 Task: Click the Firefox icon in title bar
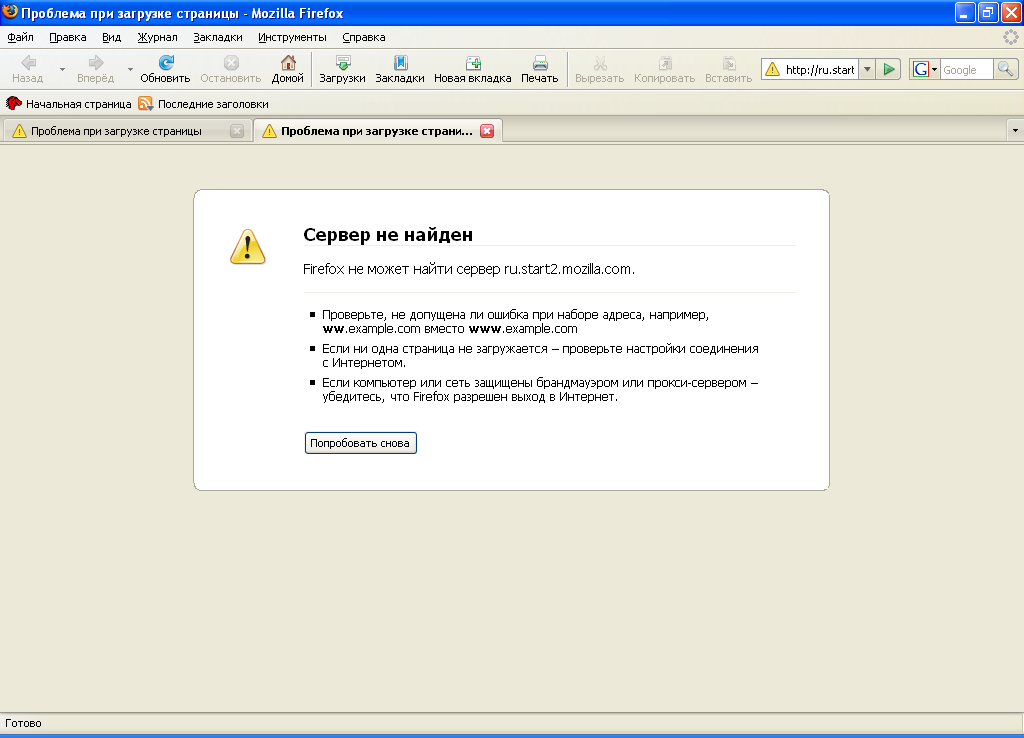point(10,12)
